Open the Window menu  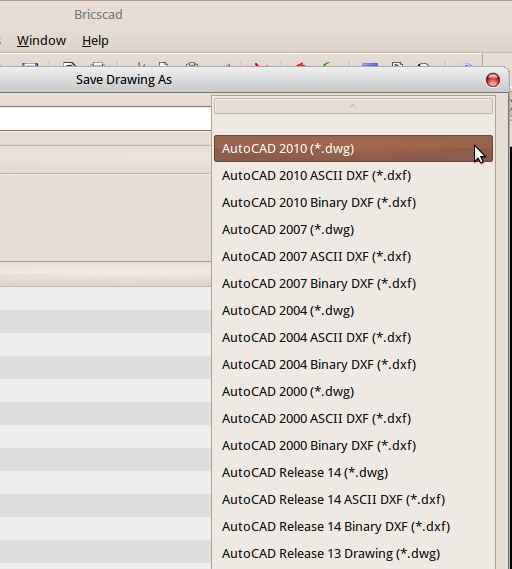pos(41,40)
